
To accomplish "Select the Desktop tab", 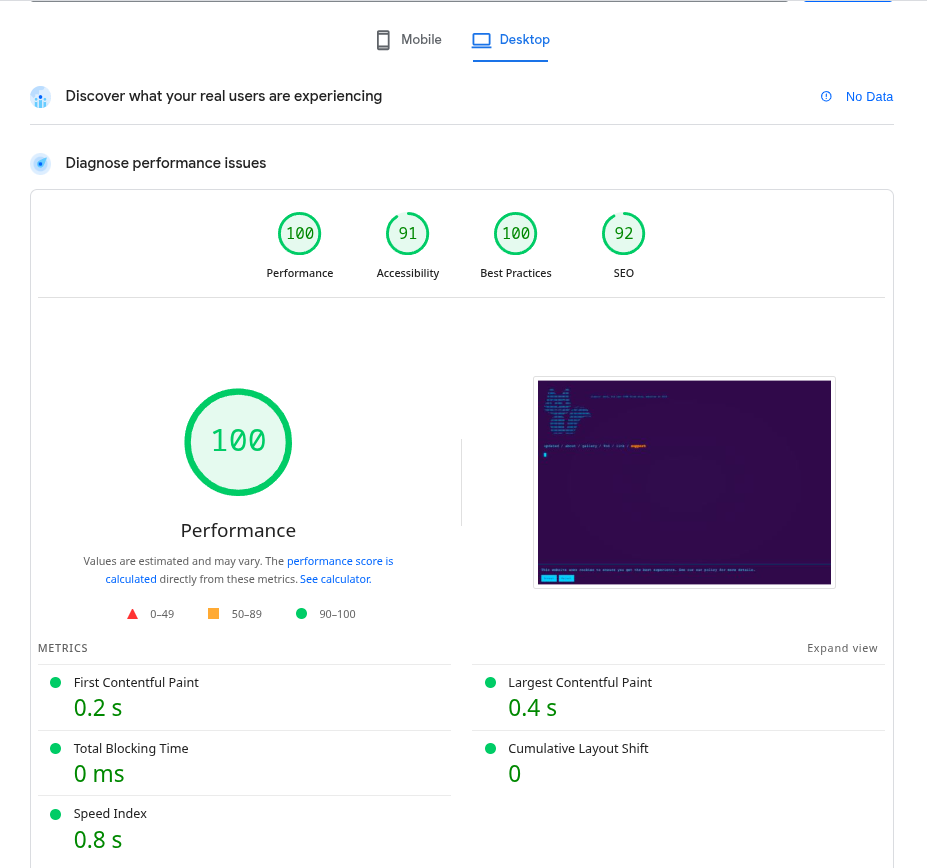I will tap(511, 40).
